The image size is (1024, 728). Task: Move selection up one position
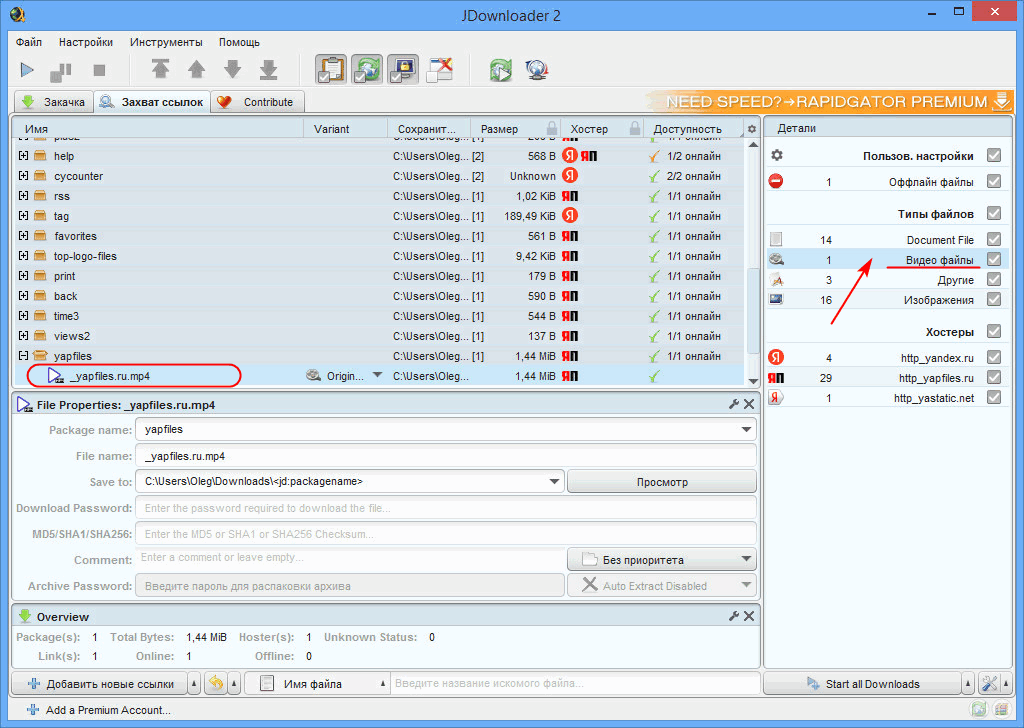pos(197,69)
